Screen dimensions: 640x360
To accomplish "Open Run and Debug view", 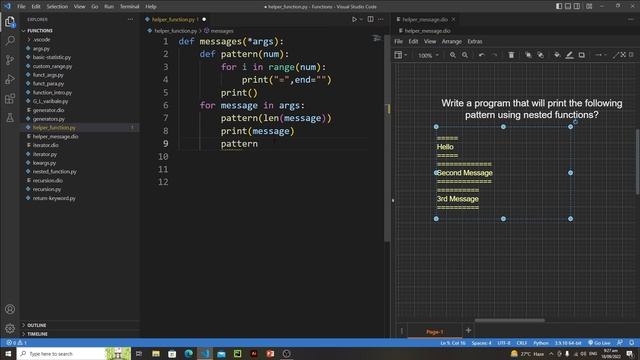I will coord(10,79).
